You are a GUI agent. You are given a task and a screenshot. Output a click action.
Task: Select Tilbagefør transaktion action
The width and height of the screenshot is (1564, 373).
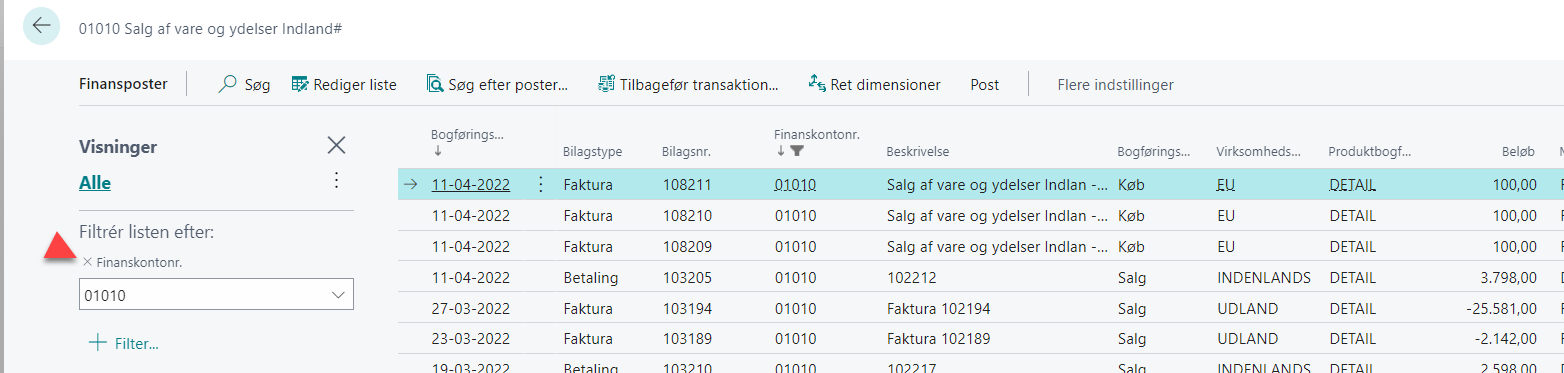point(688,85)
